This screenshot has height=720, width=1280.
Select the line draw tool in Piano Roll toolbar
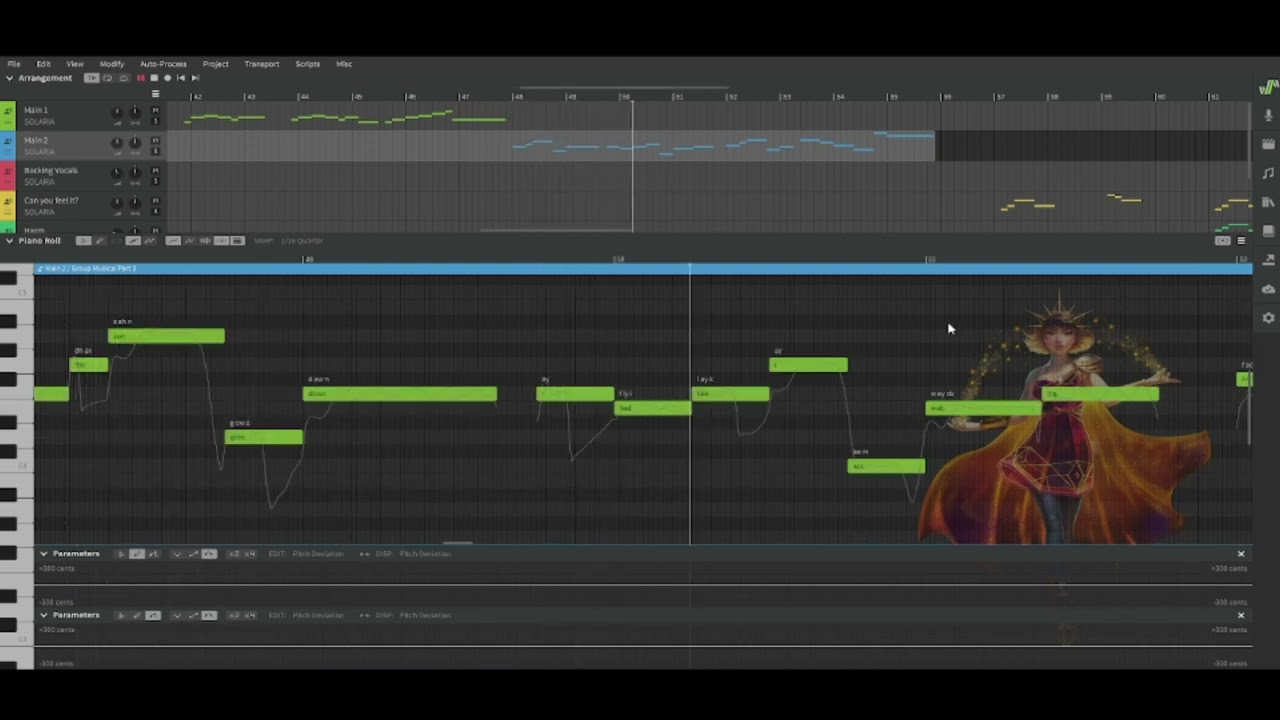tap(132, 241)
